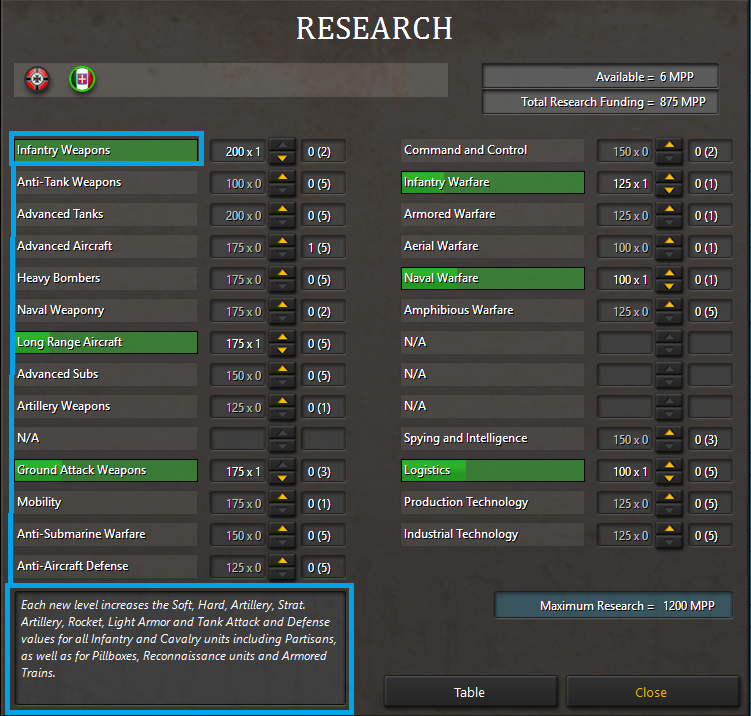Screen dimensions: 751x716
Task: Click the up arrow for Anti-Tank Weapons
Action: pos(283,177)
